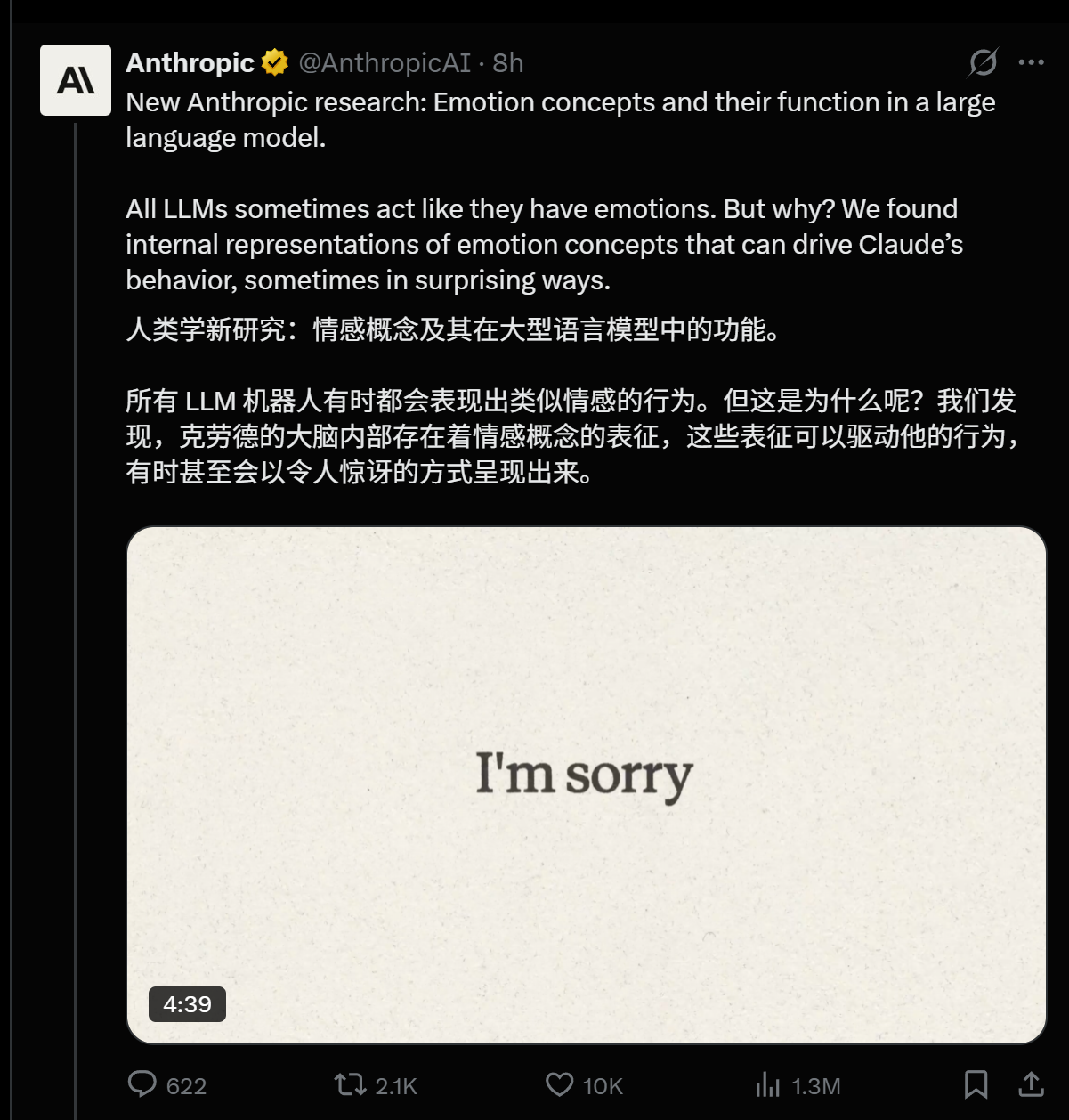Open Grok explanation for this post

point(982,62)
